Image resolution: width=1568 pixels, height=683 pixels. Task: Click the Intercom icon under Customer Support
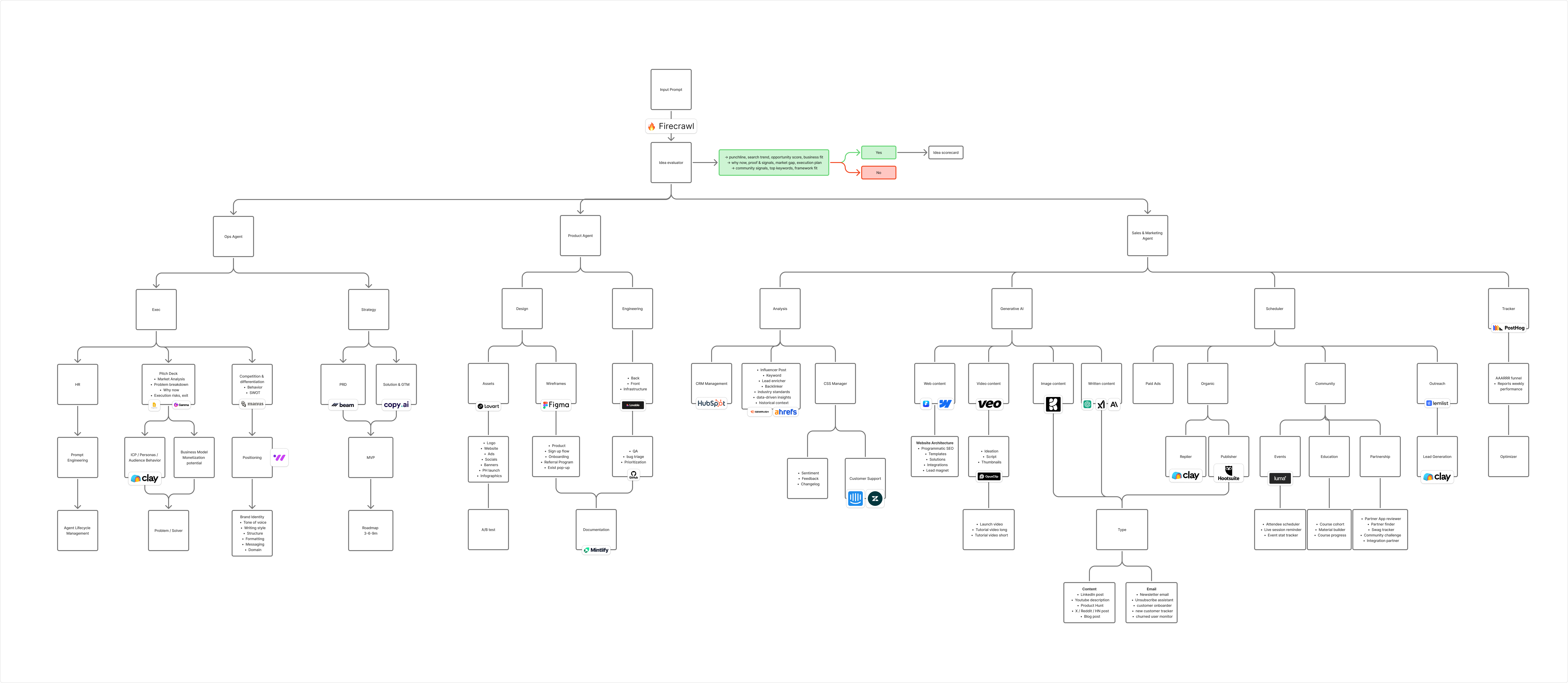[855, 499]
